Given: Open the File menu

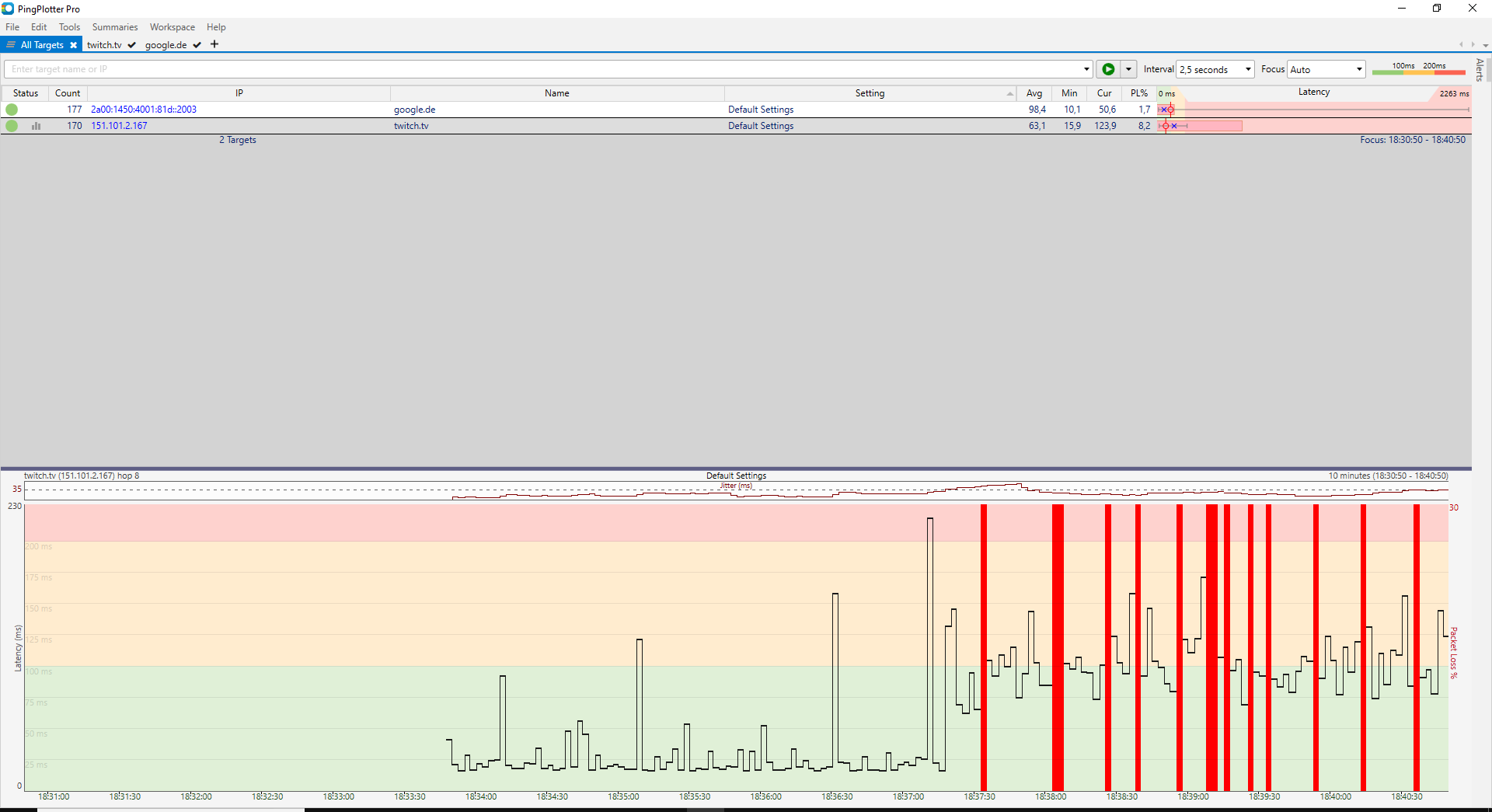Looking at the screenshot, I should click(x=12, y=27).
